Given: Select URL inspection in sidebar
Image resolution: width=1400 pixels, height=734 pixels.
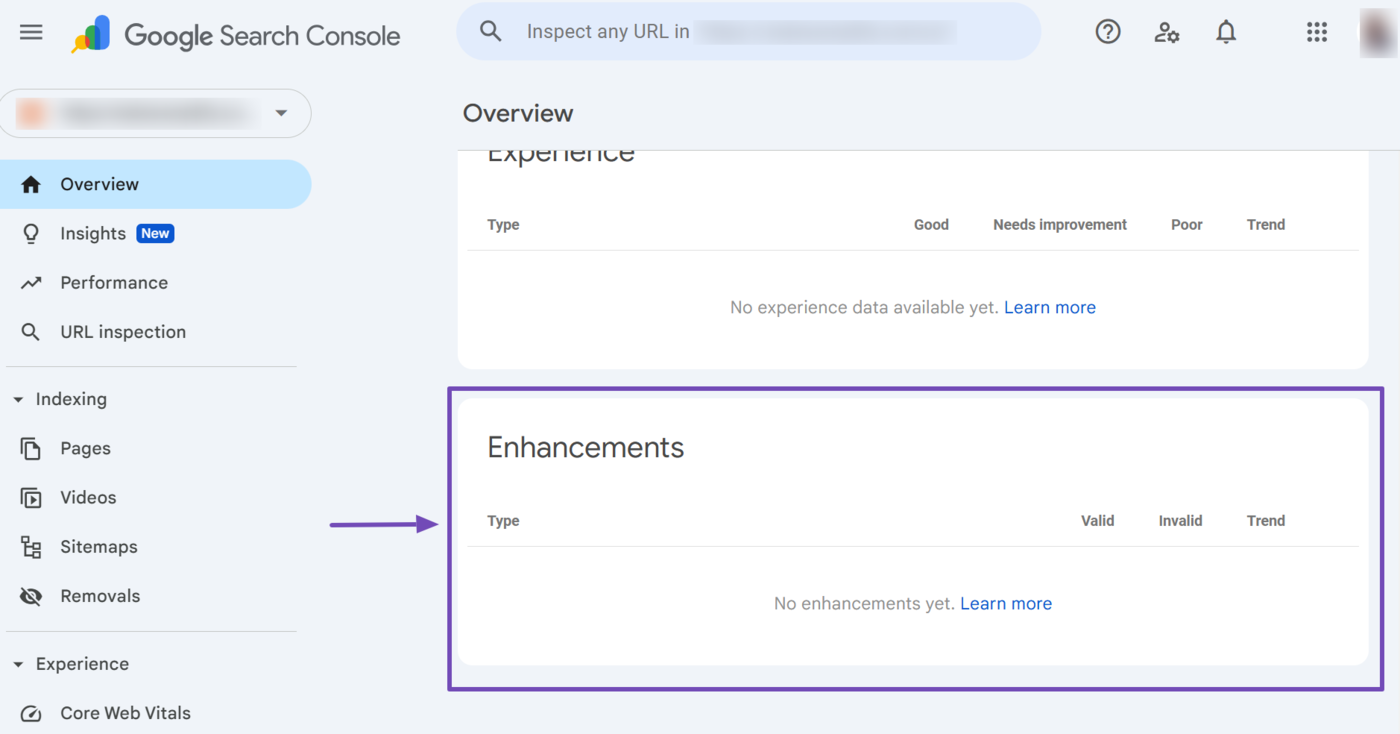Looking at the screenshot, I should point(122,332).
